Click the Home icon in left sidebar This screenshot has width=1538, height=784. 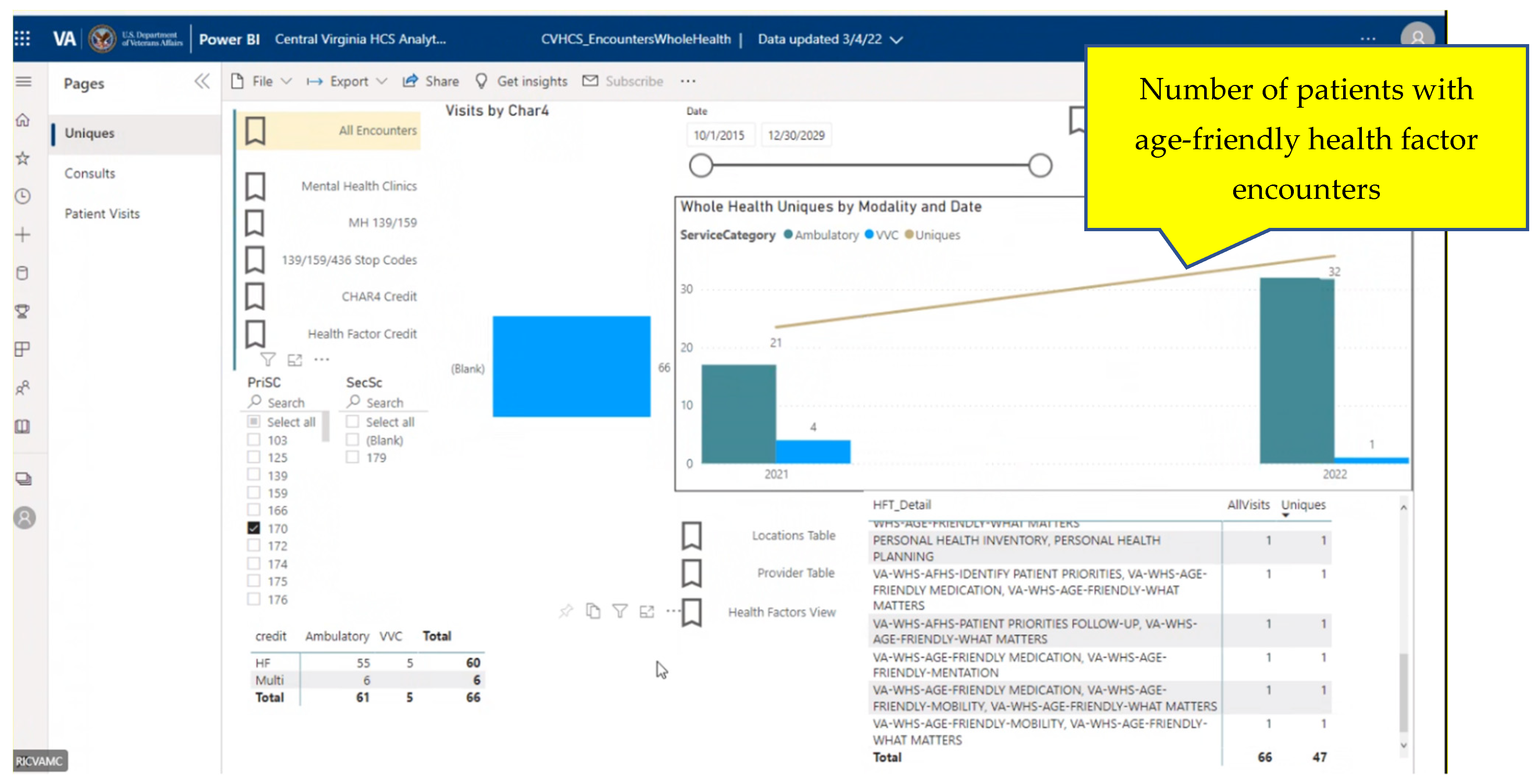click(23, 121)
